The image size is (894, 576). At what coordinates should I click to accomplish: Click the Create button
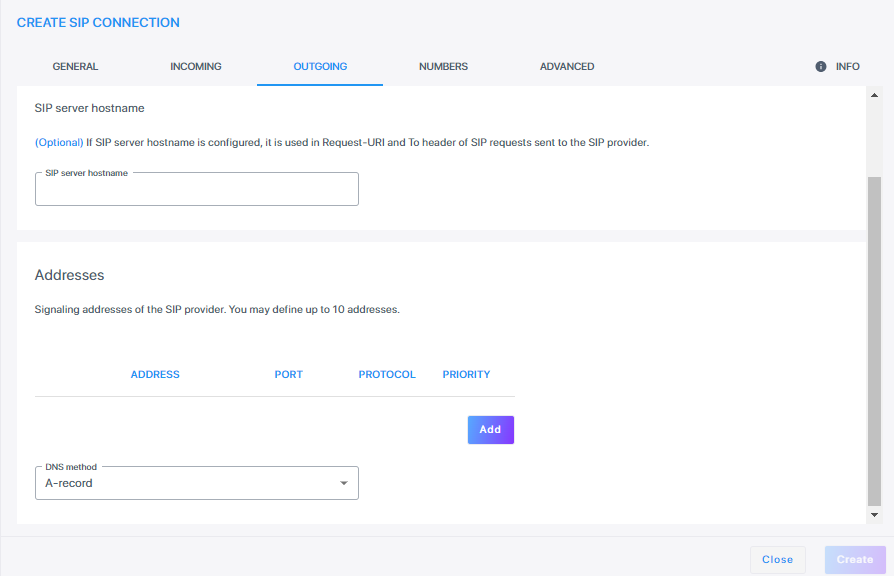pyautogui.click(x=855, y=559)
